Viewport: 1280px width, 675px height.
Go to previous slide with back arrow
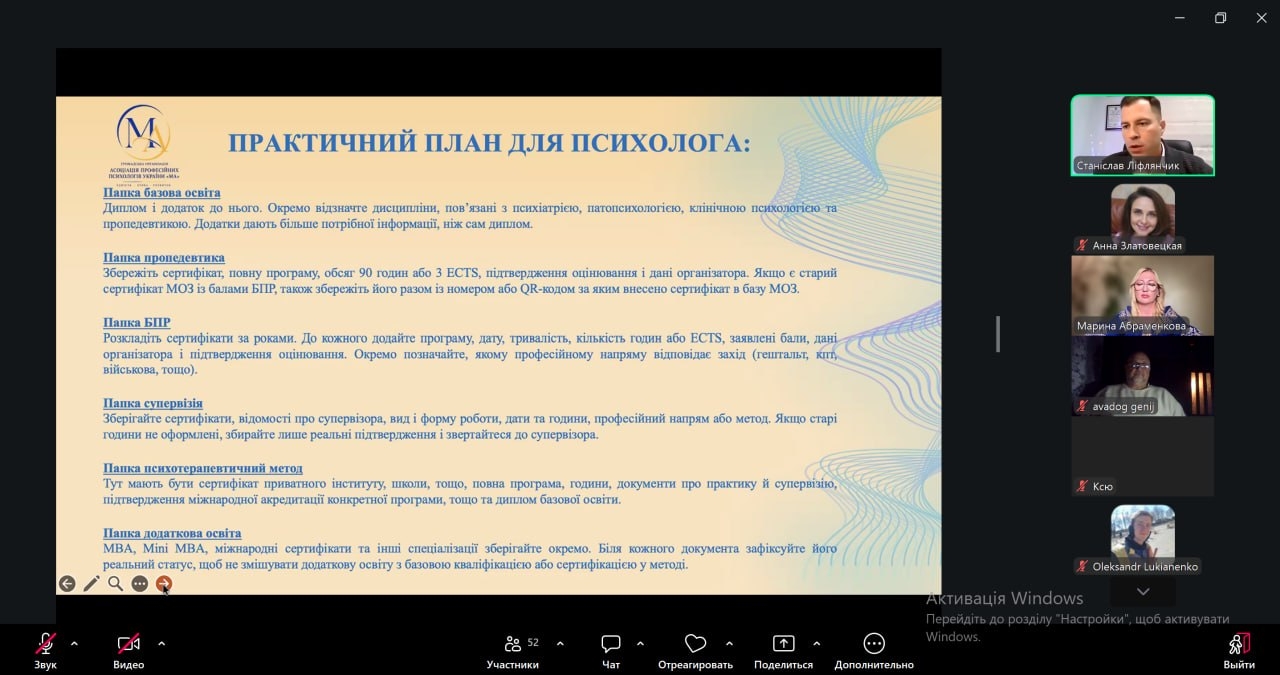tap(67, 584)
